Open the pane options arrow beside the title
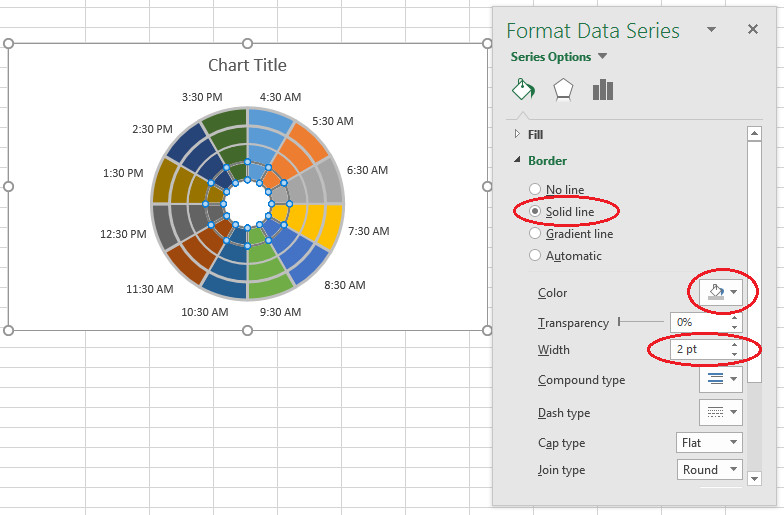 click(x=711, y=31)
